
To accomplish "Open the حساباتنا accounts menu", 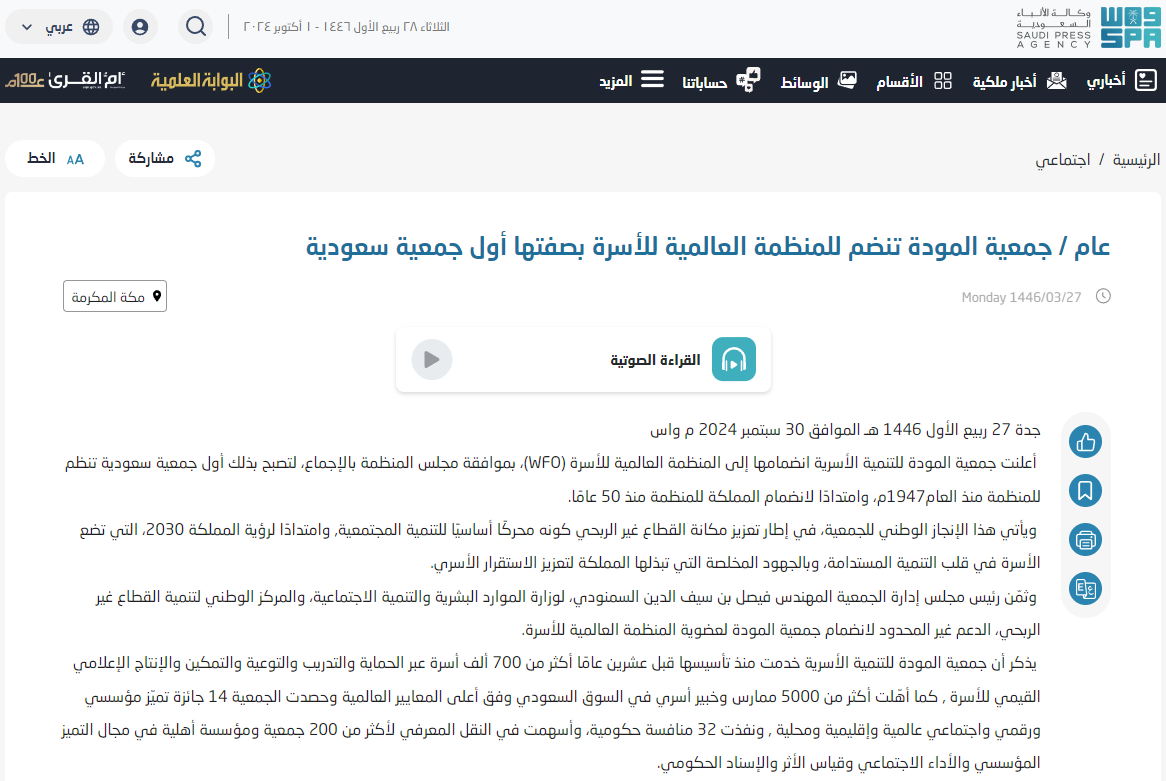I will click(721, 80).
